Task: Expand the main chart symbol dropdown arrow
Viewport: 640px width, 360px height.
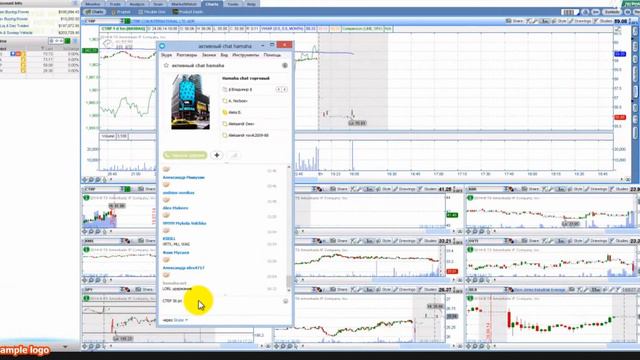Action: 122,21
